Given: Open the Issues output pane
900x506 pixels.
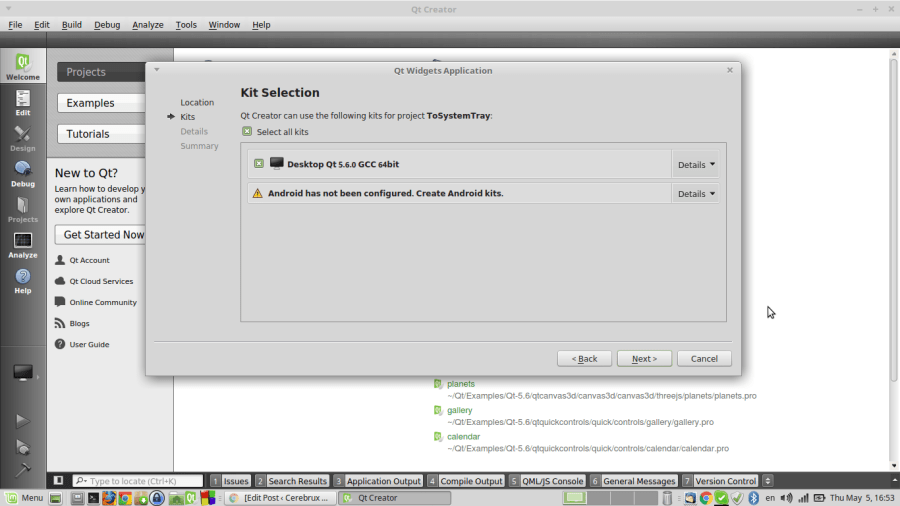Looking at the screenshot, I should point(230,481).
